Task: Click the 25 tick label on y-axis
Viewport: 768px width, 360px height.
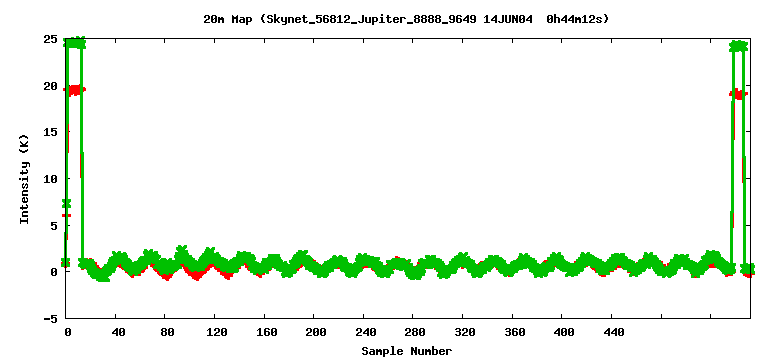Action: pyautogui.click(x=50, y=39)
